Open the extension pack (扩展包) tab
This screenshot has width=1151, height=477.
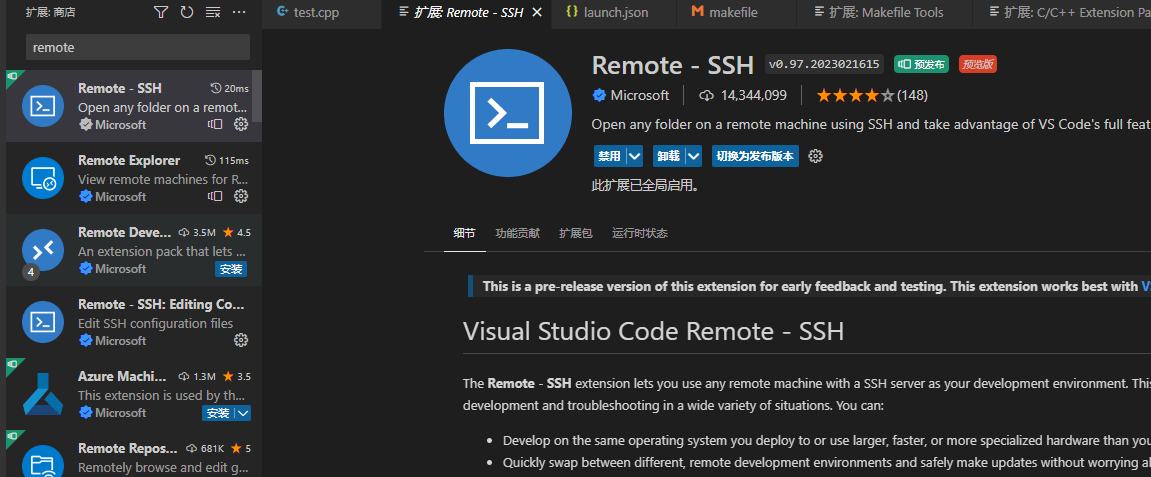click(576, 233)
